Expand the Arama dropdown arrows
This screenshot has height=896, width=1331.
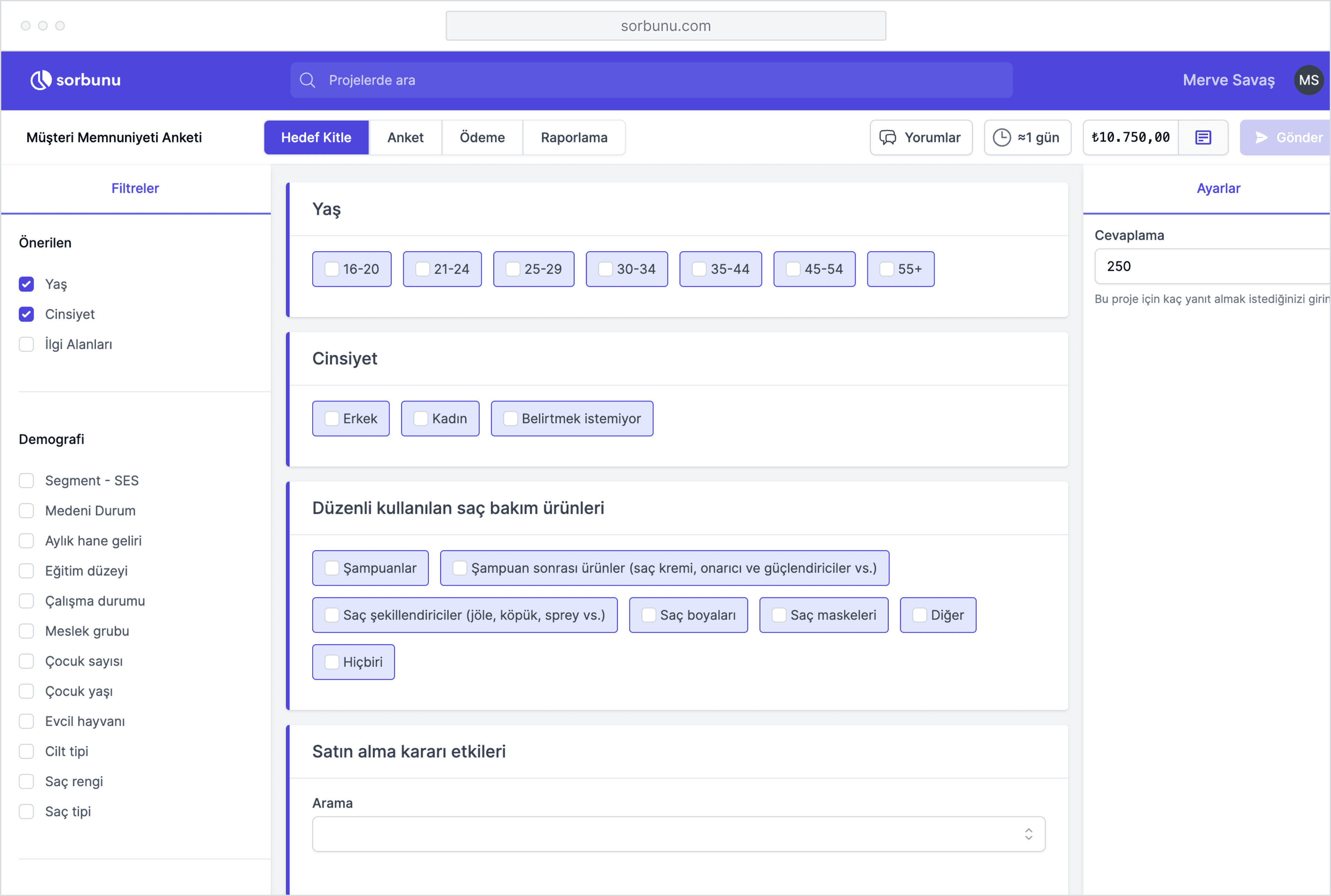[x=1028, y=834]
